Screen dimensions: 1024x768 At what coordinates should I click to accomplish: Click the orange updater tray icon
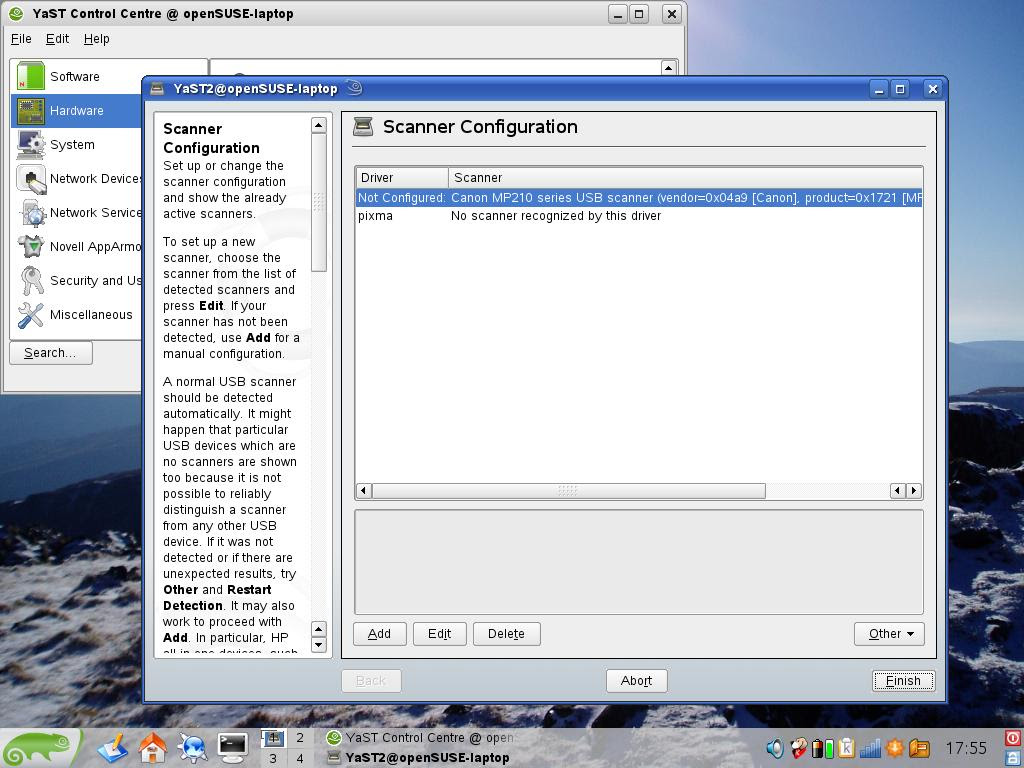coord(894,748)
